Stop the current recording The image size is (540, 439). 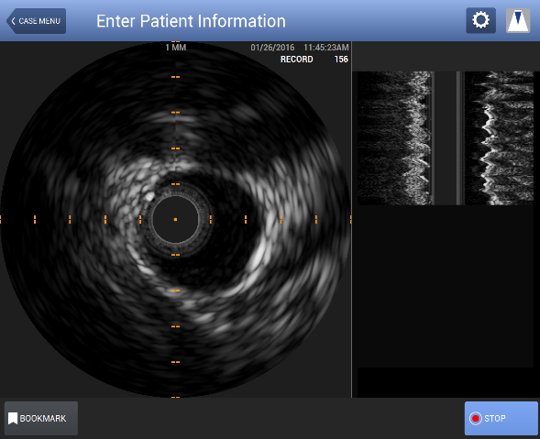[x=501, y=418]
